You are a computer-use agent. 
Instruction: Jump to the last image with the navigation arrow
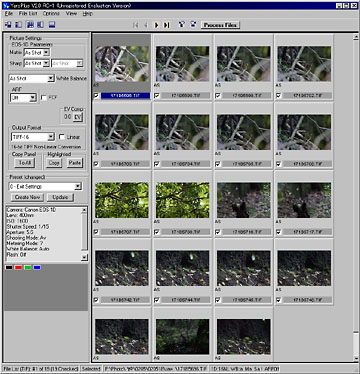(167, 25)
